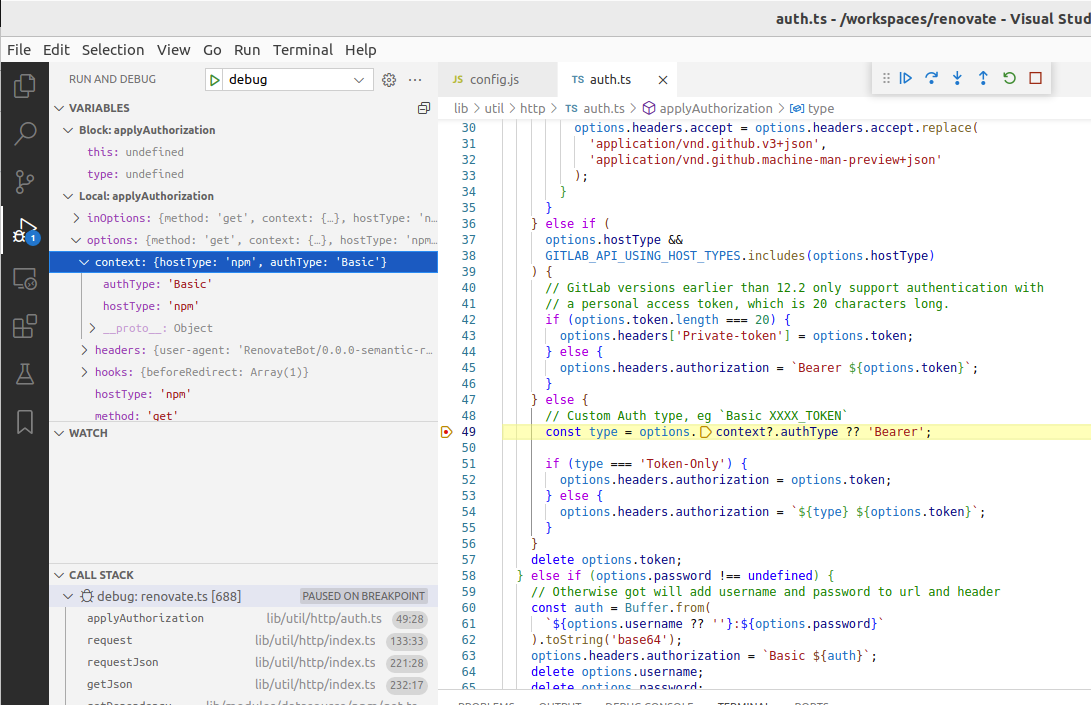Restart the debug session
This screenshot has width=1091, height=705.
(x=1010, y=78)
